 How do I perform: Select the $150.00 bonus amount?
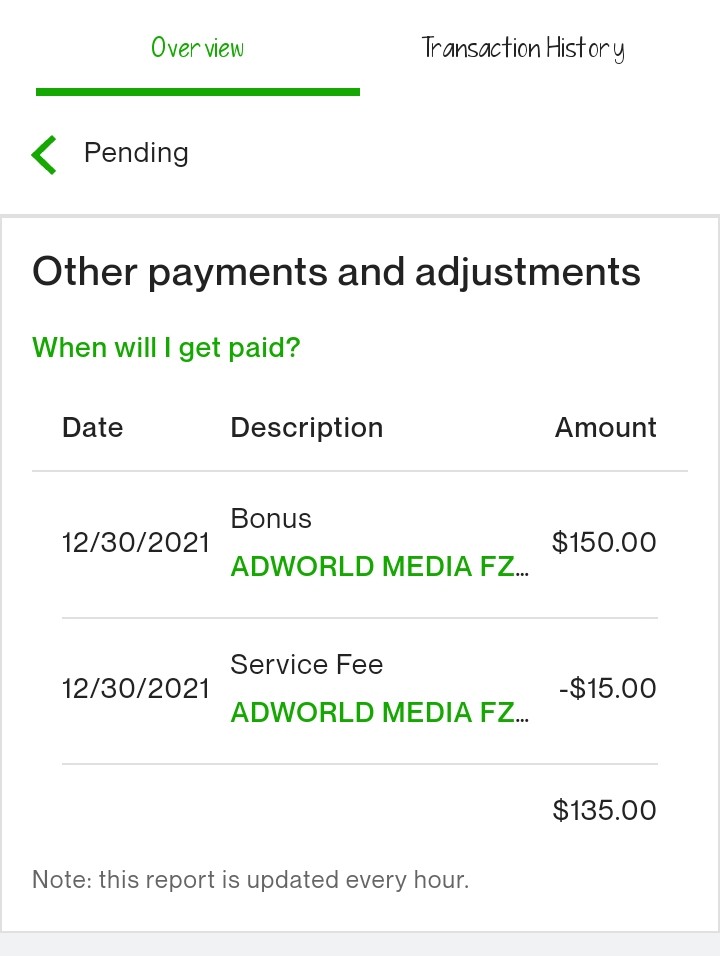tap(604, 542)
